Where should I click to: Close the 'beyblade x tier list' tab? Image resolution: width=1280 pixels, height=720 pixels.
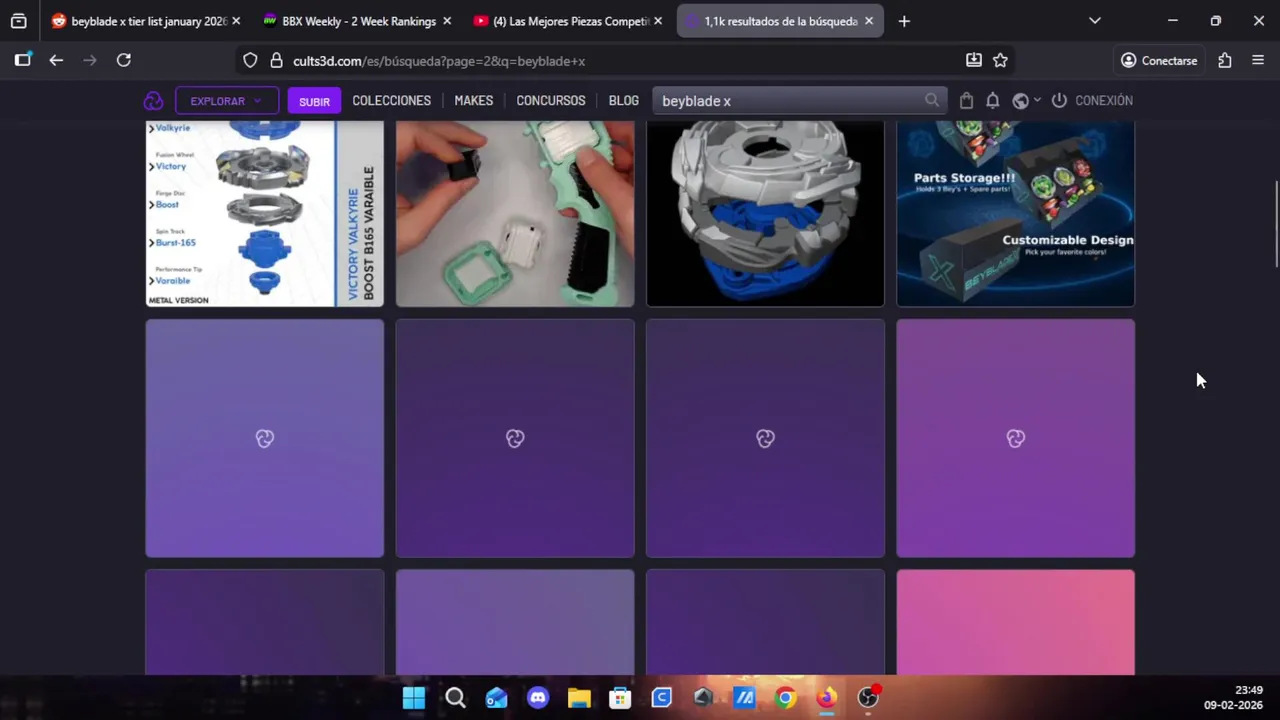click(236, 21)
